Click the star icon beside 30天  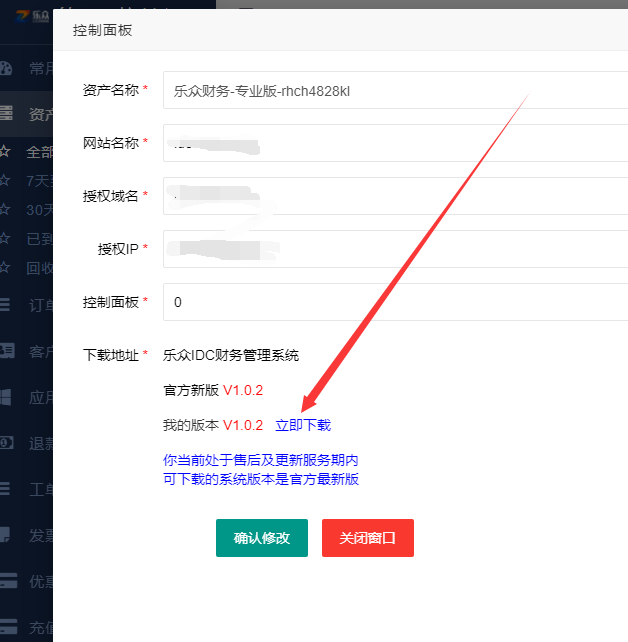click(x=5, y=209)
